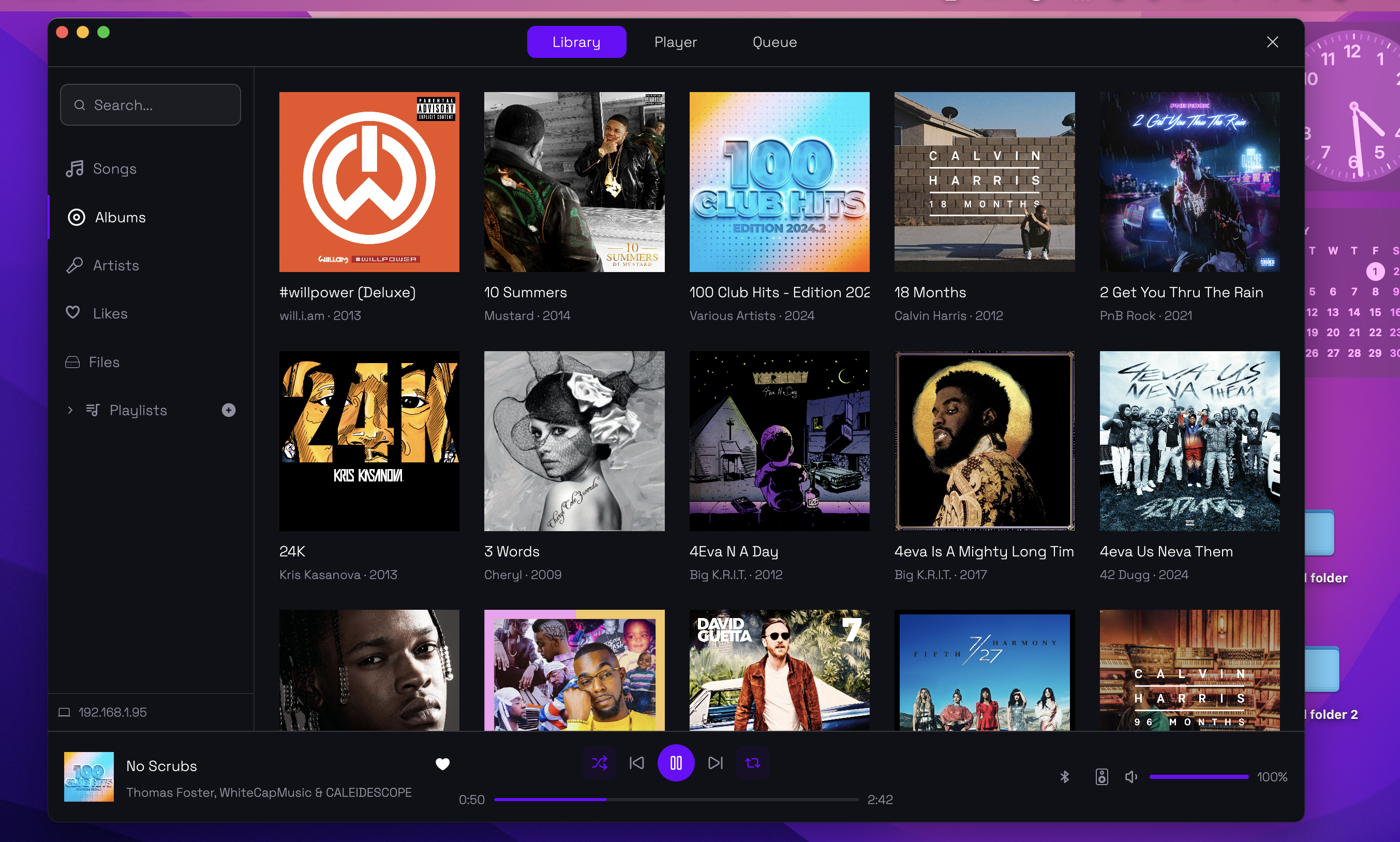Click the Playlists label in the sidebar

pyautogui.click(x=138, y=410)
